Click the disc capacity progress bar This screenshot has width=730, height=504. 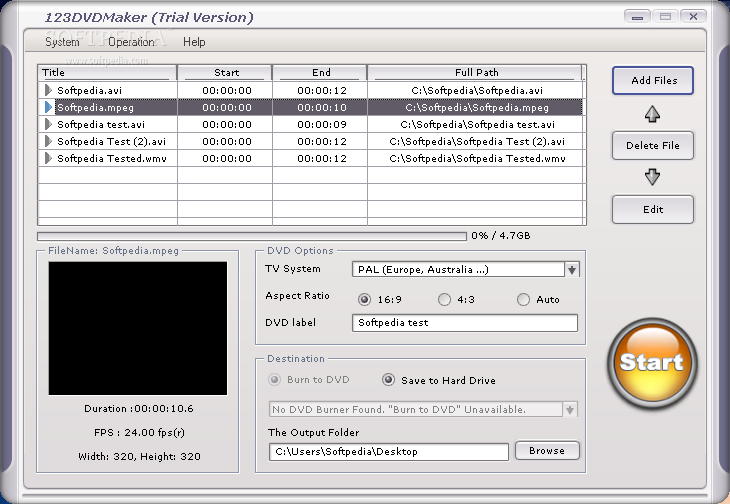pos(252,236)
